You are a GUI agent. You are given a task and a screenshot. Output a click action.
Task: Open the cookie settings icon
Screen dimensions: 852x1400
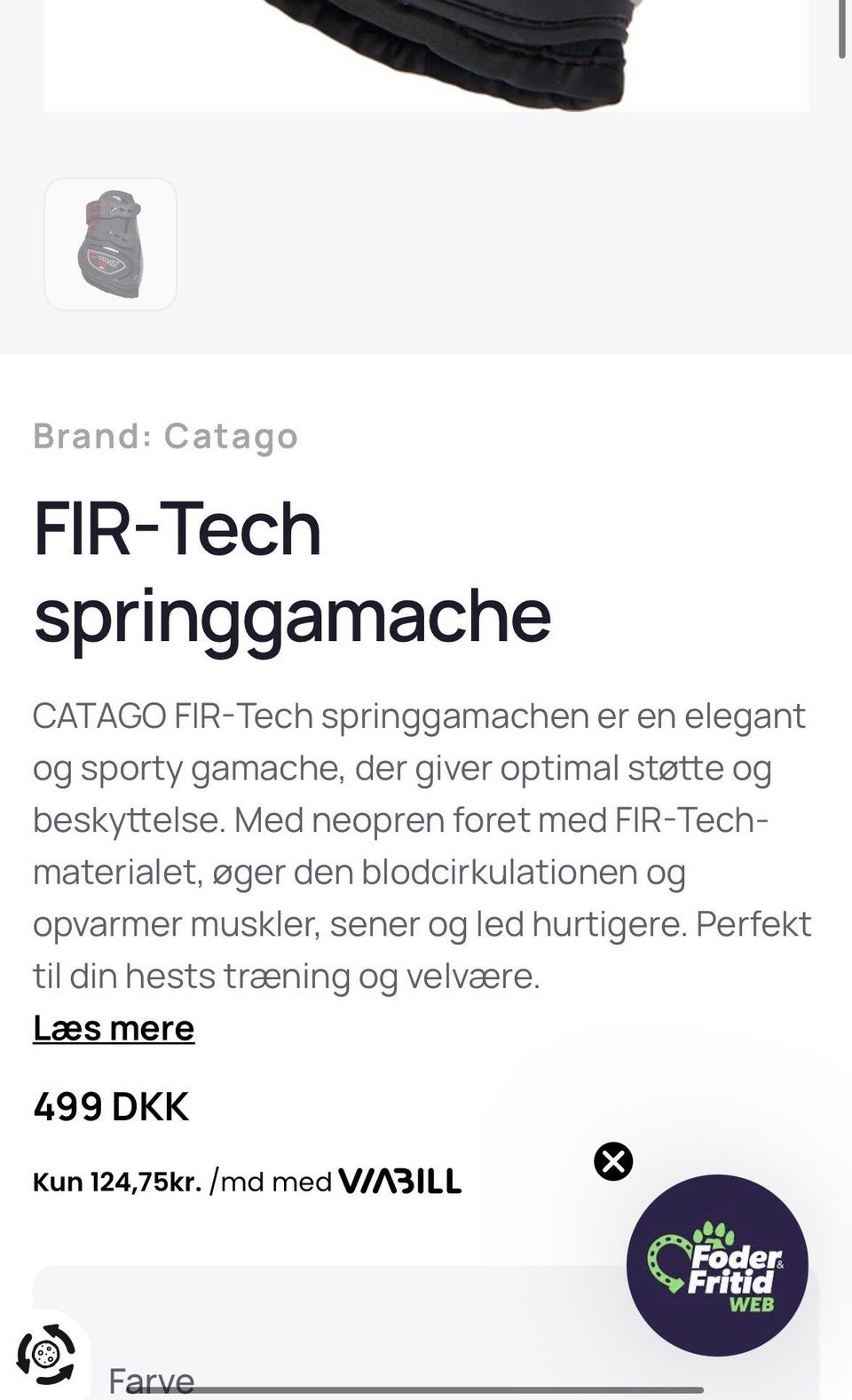tap(46, 1355)
